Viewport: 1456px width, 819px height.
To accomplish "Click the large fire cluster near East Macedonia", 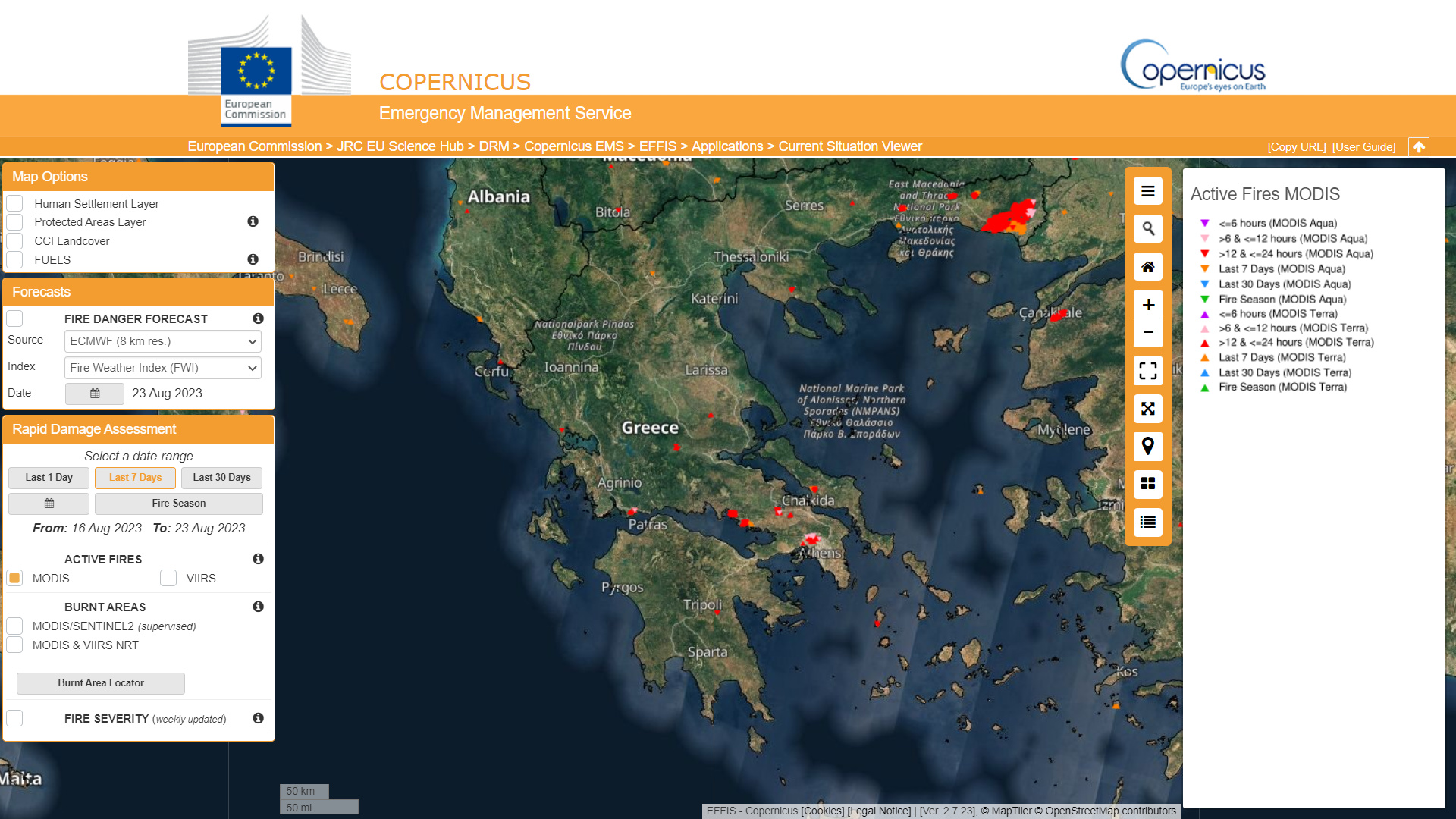I will [1009, 218].
